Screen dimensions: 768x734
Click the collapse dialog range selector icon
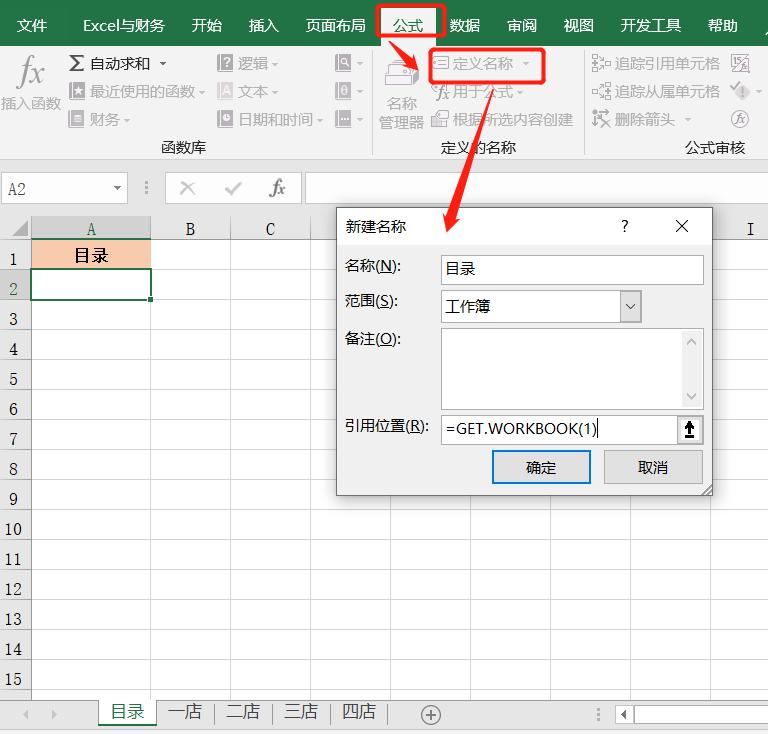(x=690, y=429)
